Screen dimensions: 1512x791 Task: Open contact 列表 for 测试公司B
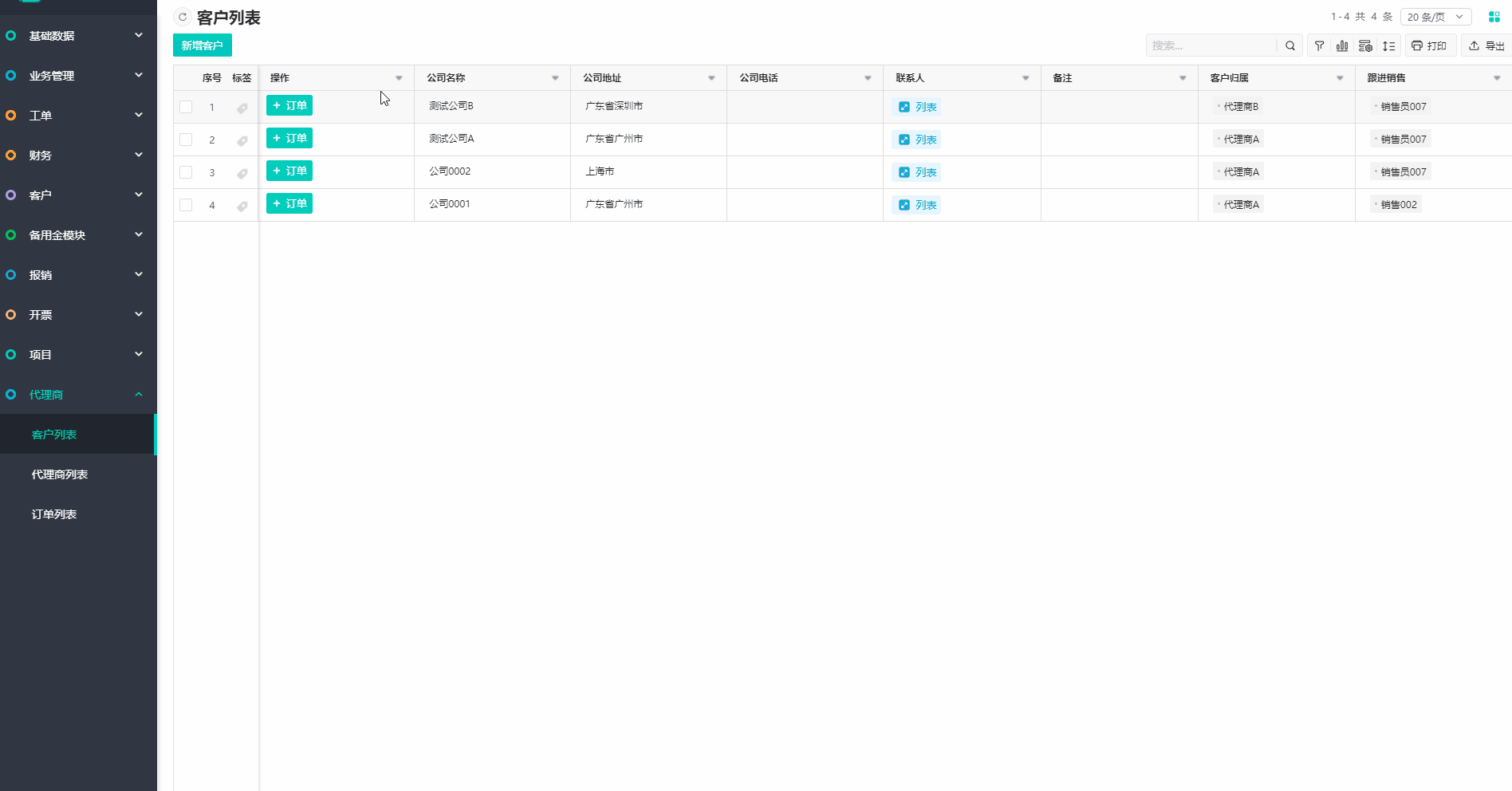(917, 107)
